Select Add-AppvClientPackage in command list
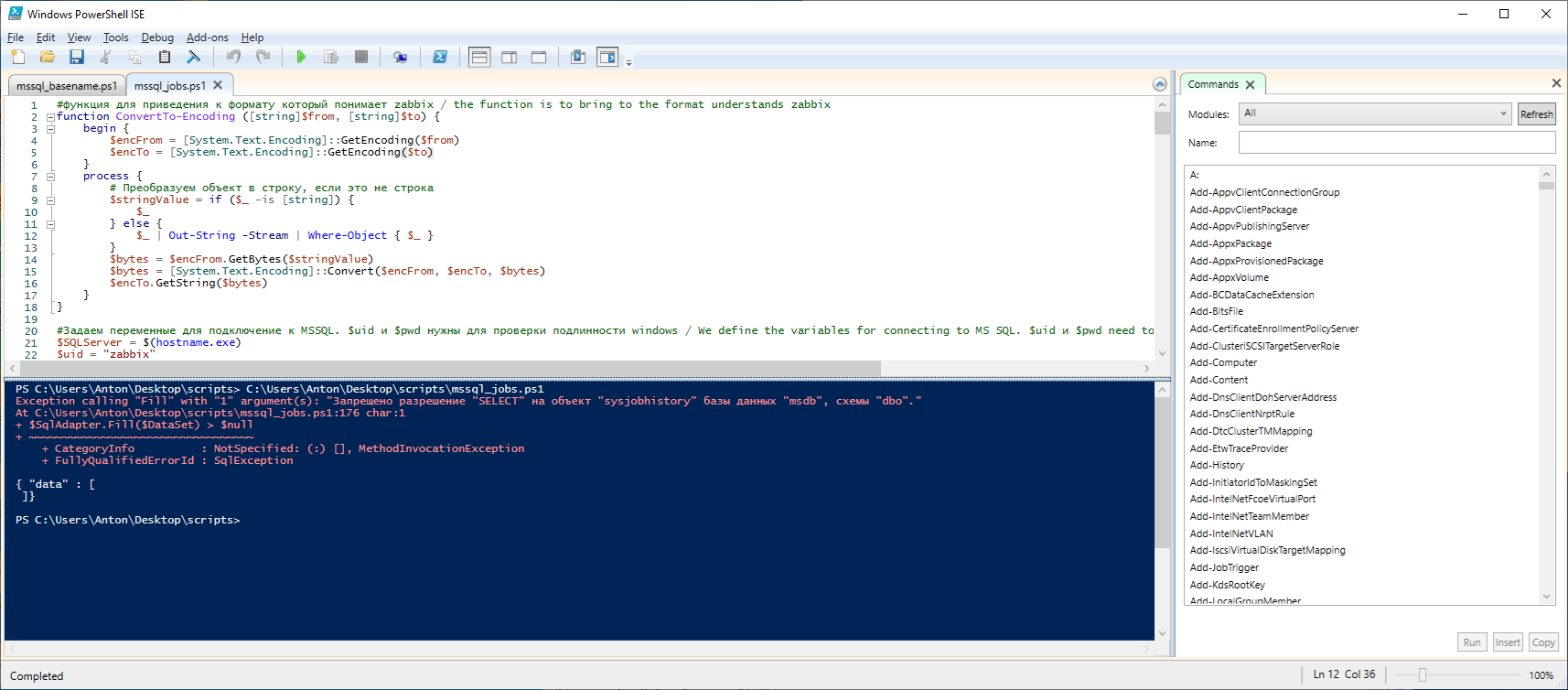The height and width of the screenshot is (690, 1568). pos(1243,210)
